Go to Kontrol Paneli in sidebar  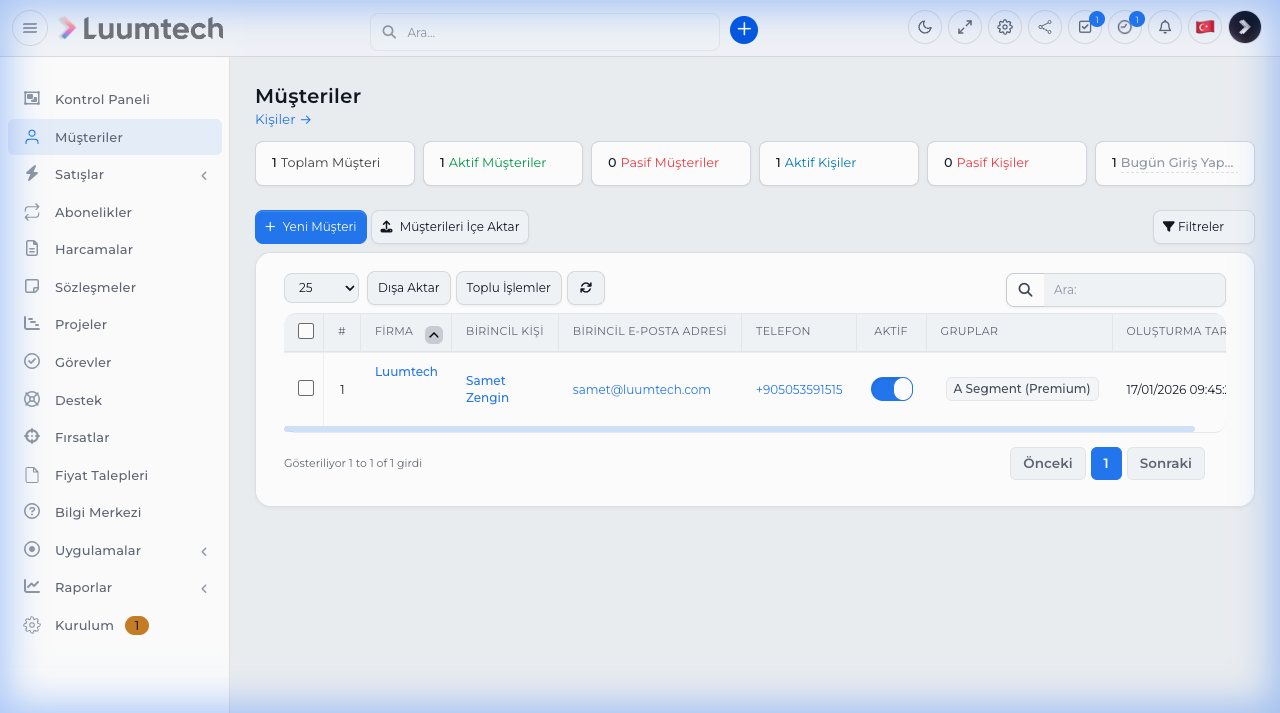pyautogui.click(x=102, y=100)
